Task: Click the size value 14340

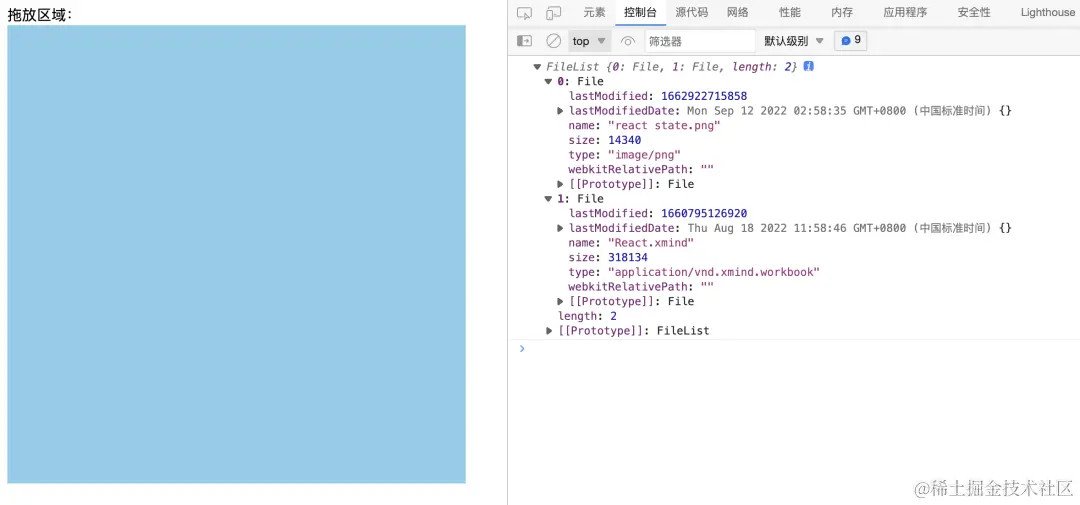Action: 625,140
